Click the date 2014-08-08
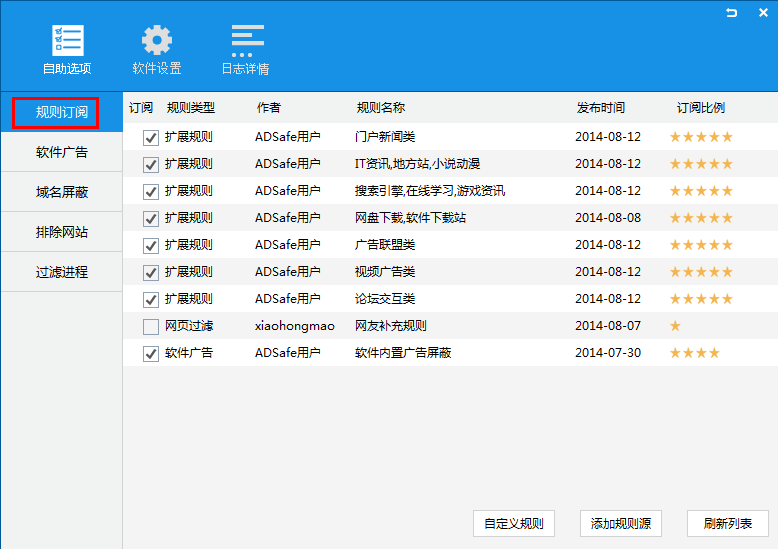Viewport: 778px width, 549px height. click(x=608, y=217)
